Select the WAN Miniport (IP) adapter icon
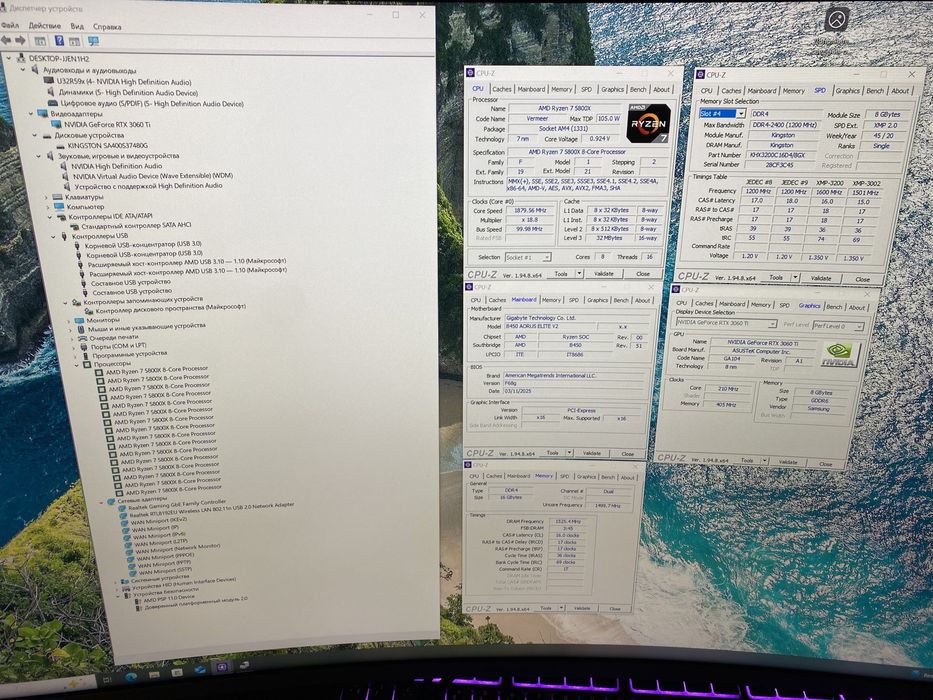933x700 pixels. (125, 529)
